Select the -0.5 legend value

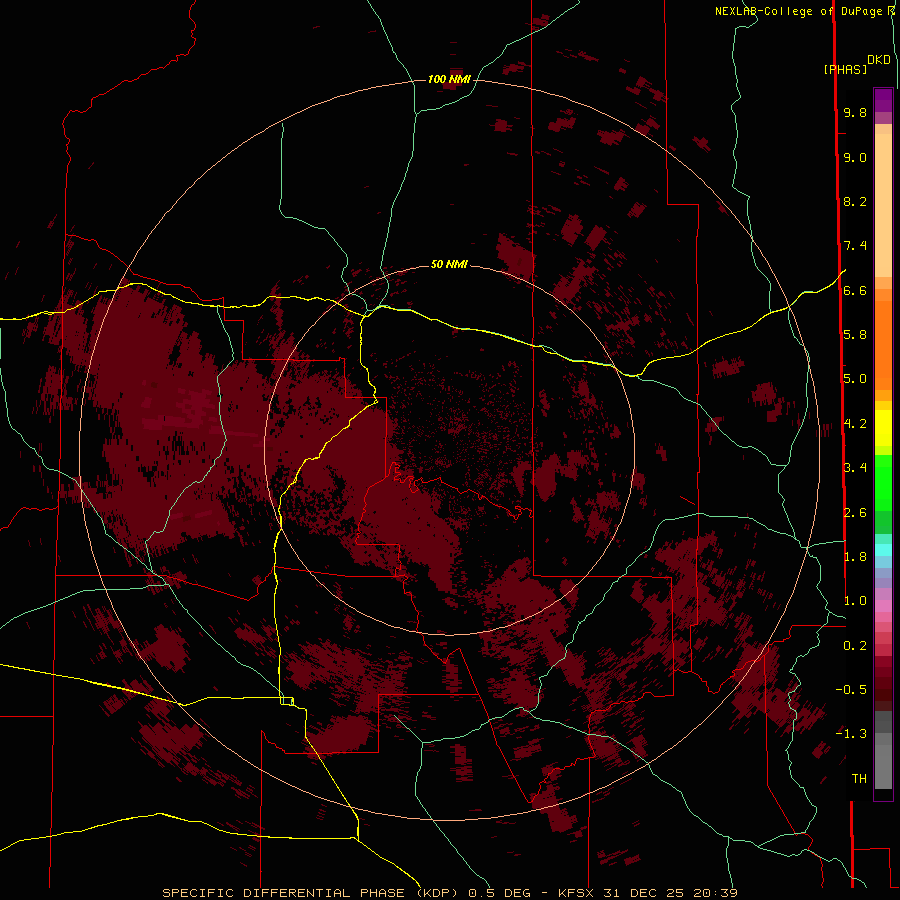click(x=852, y=690)
